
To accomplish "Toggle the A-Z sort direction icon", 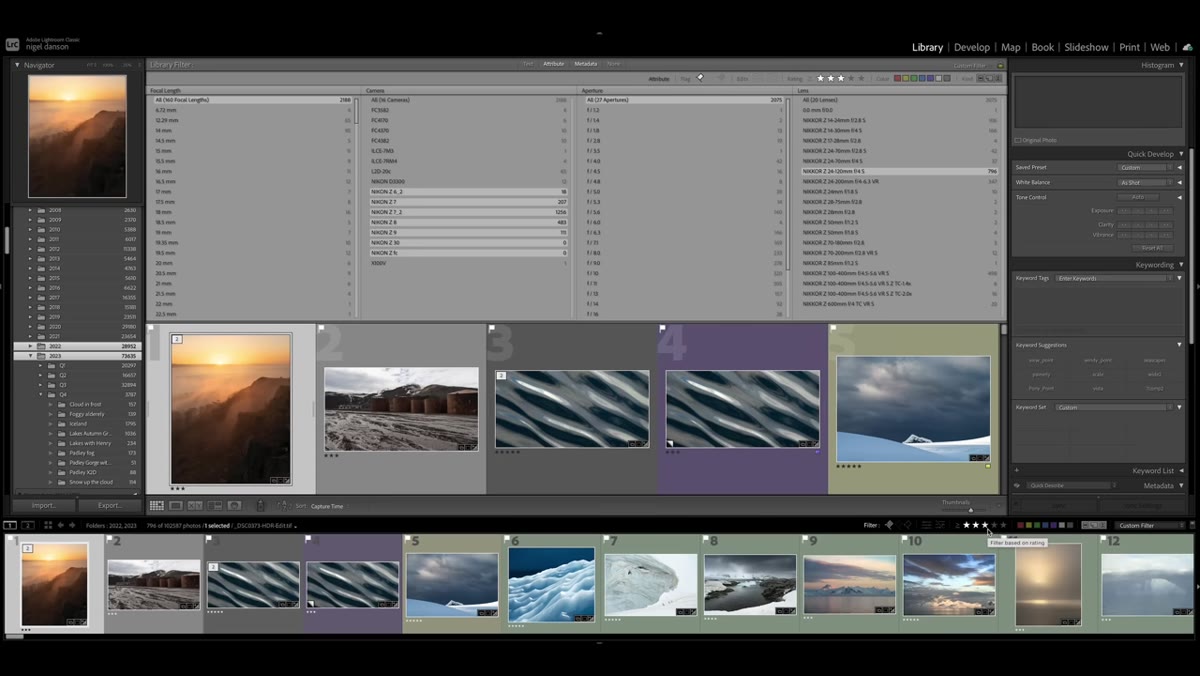I will tap(284, 506).
